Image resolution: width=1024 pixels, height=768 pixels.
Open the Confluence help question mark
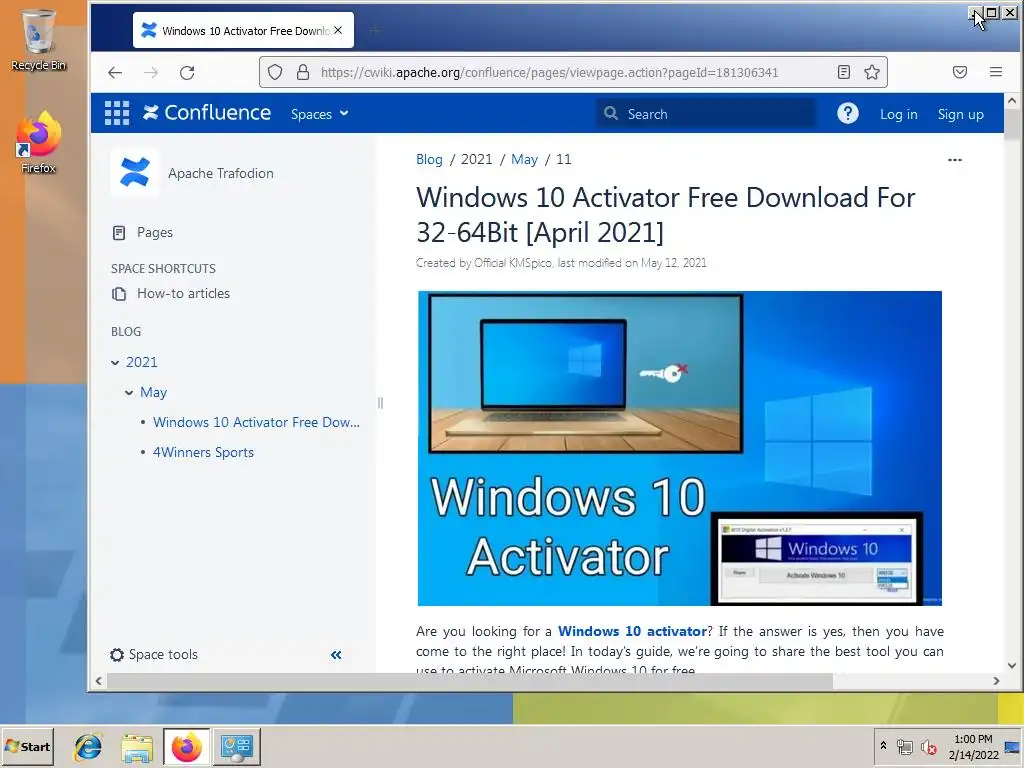pos(848,114)
